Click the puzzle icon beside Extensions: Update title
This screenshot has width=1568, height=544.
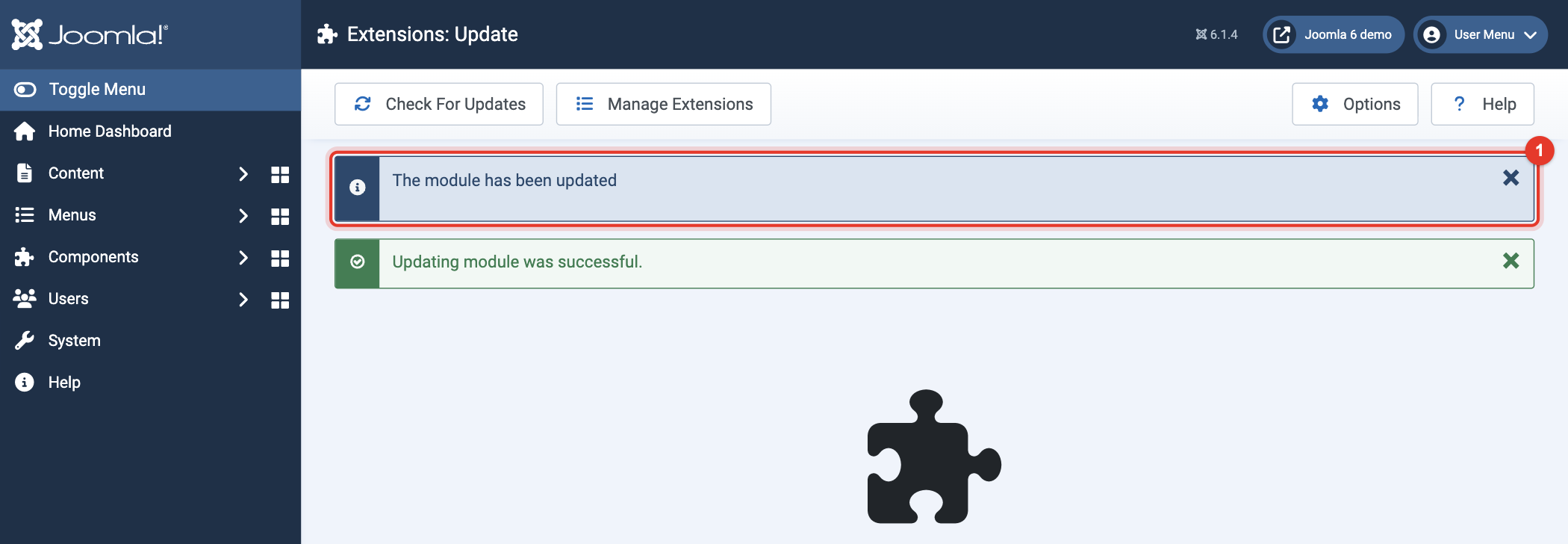pos(327,34)
